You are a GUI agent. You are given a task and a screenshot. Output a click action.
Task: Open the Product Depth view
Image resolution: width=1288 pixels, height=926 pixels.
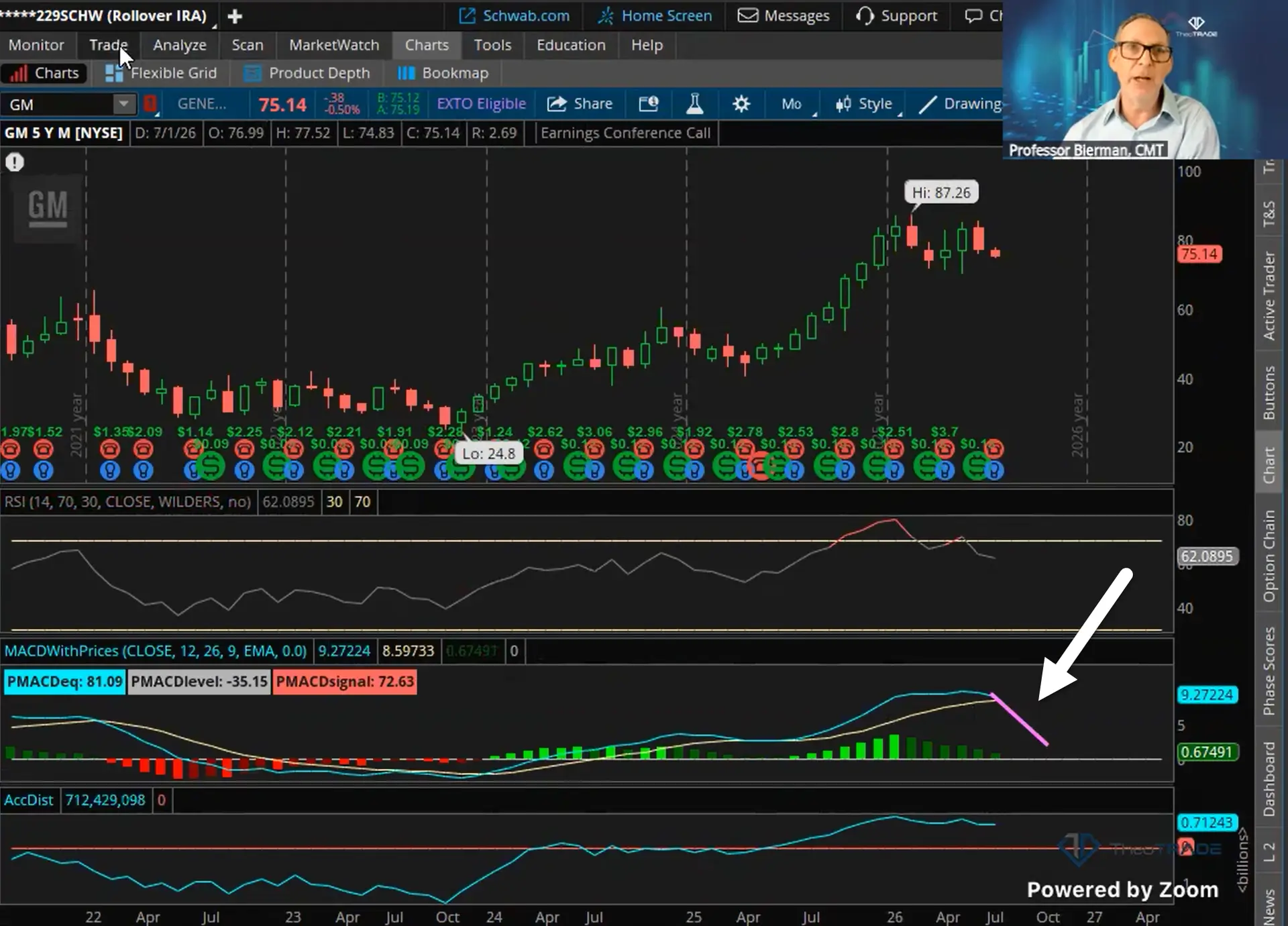[307, 73]
